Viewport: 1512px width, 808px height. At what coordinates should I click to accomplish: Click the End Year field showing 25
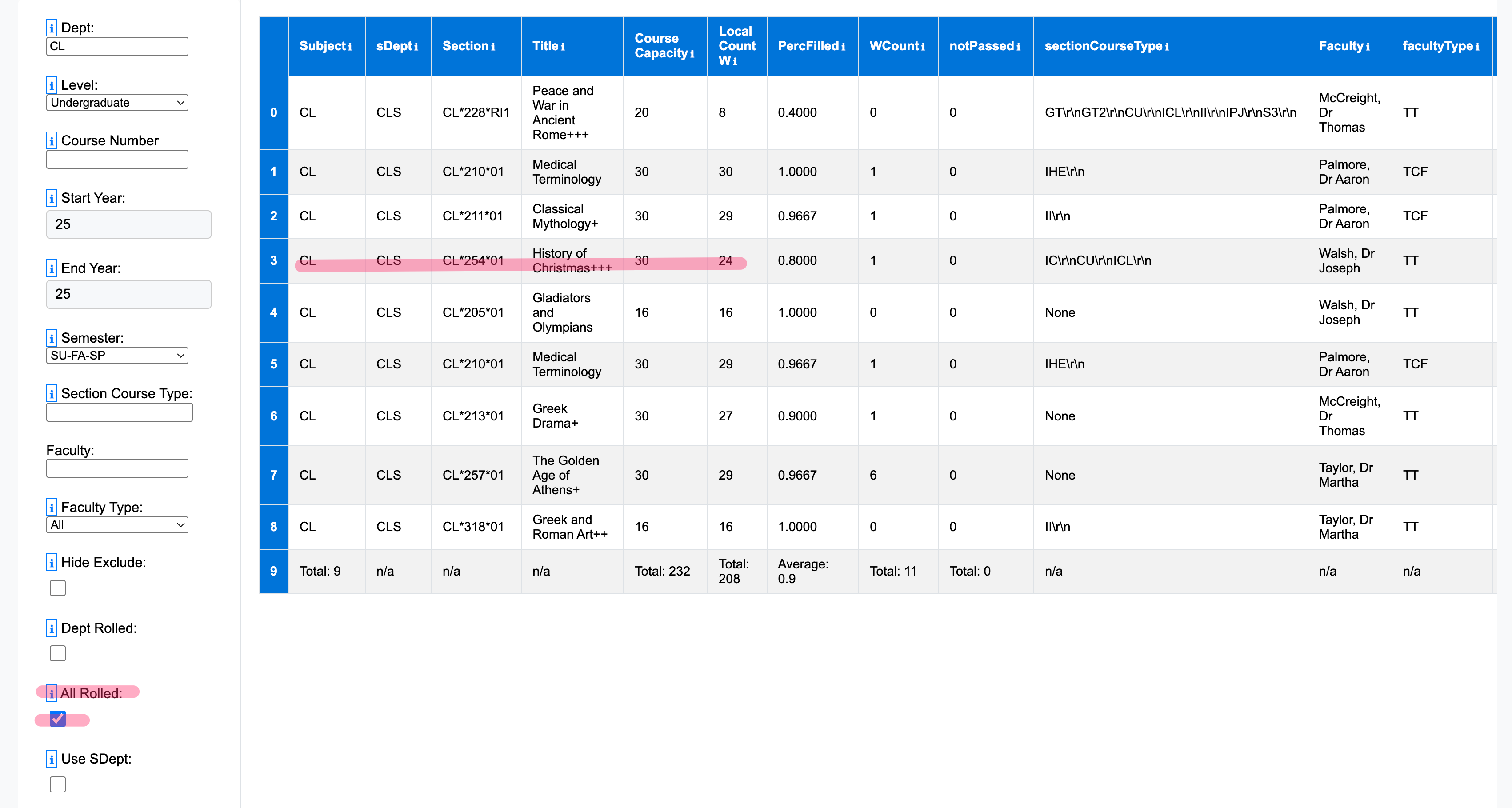(x=128, y=294)
